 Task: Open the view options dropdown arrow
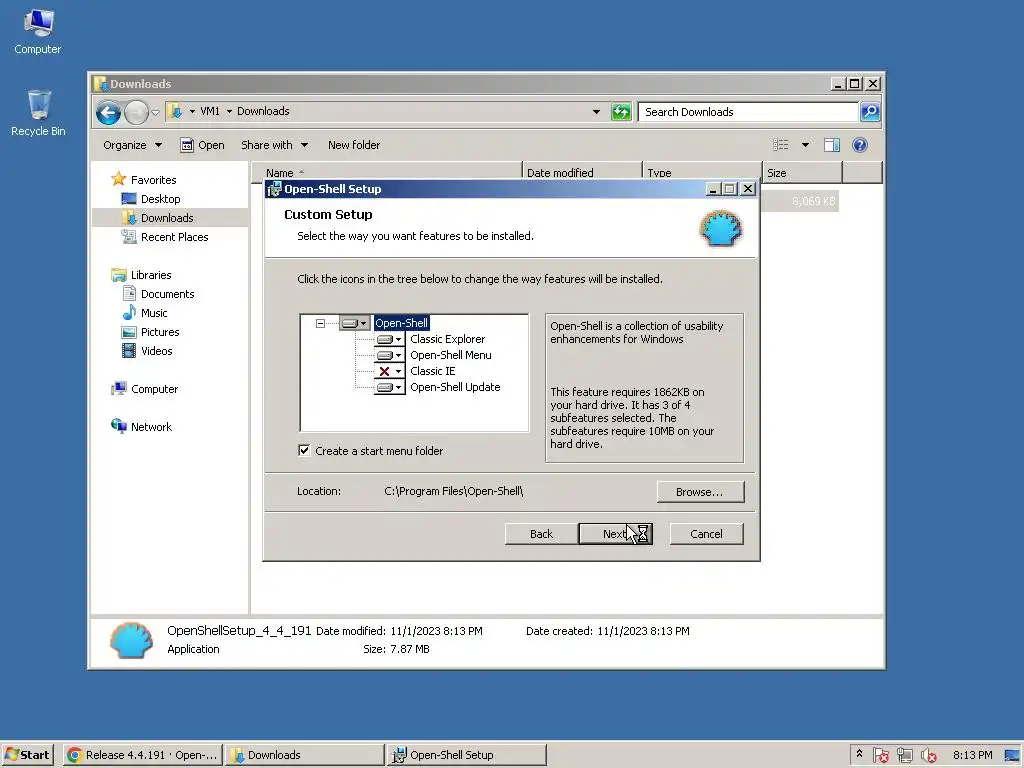coord(805,145)
